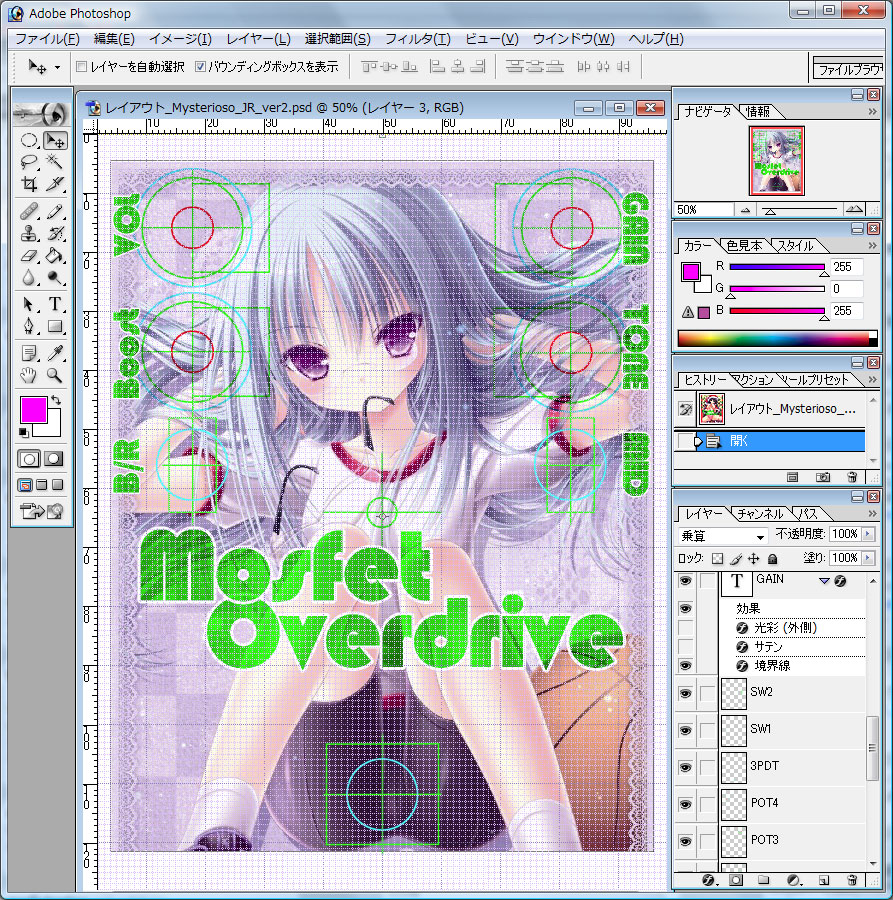This screenshot has width=893, height=900.
Task: Select the Rectangle shape tool
Action: (x=55, y=327)
